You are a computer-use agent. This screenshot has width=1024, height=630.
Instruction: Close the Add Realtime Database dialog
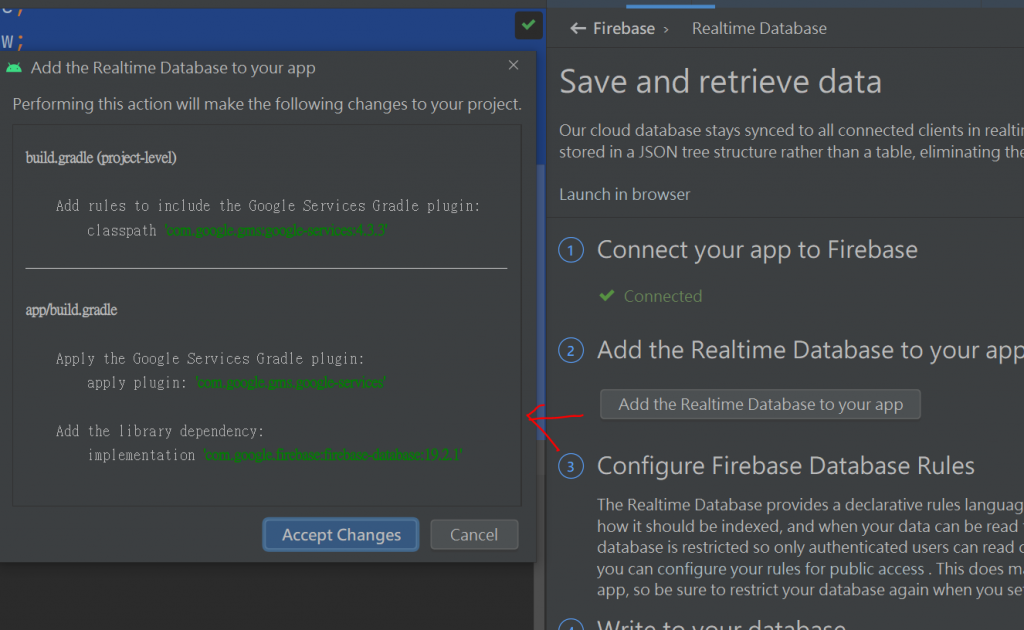coord(513,65)
